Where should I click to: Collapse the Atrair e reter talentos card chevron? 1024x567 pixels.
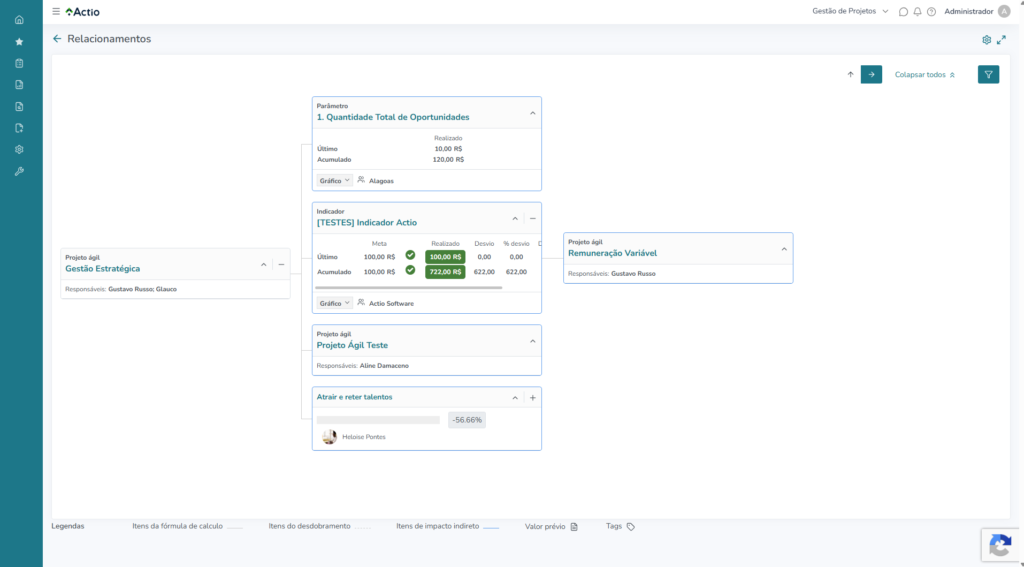pos(515,398)
